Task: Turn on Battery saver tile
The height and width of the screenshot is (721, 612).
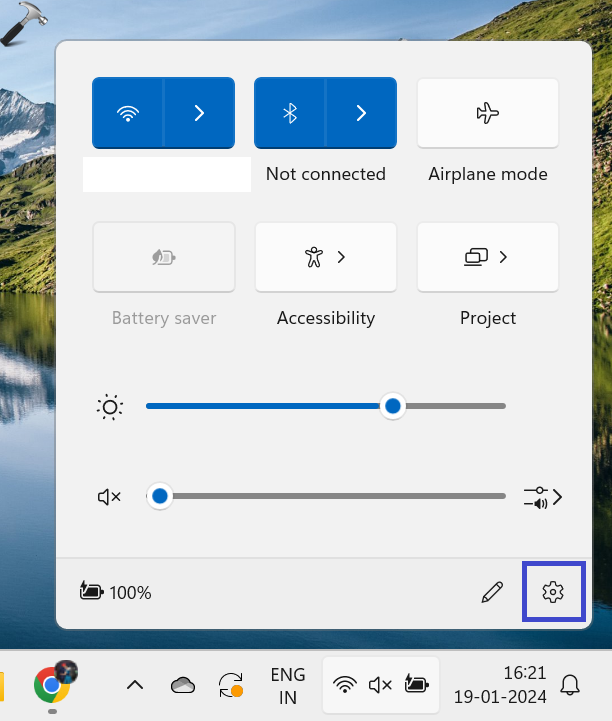Action: tap(164, 257)
